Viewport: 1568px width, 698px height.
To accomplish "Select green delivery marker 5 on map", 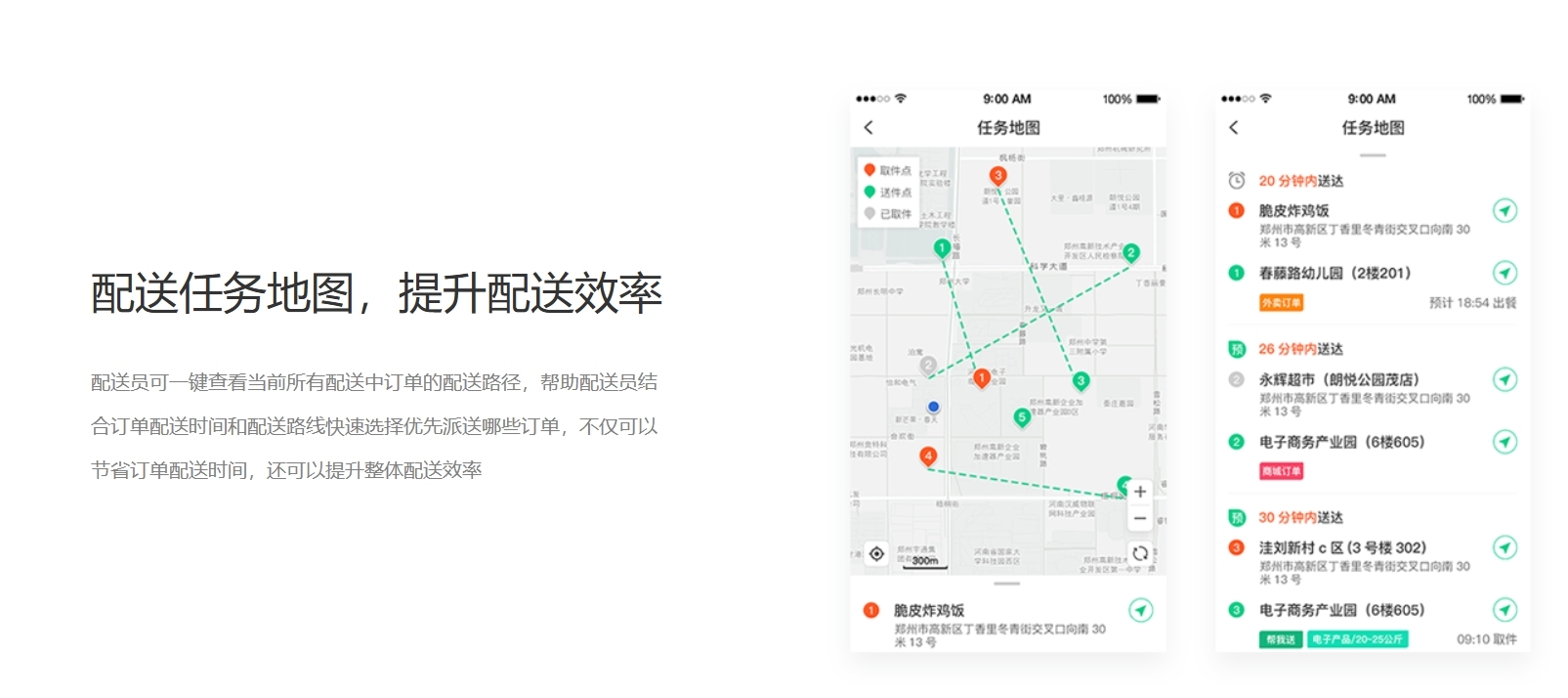I will coord(1022,418).
